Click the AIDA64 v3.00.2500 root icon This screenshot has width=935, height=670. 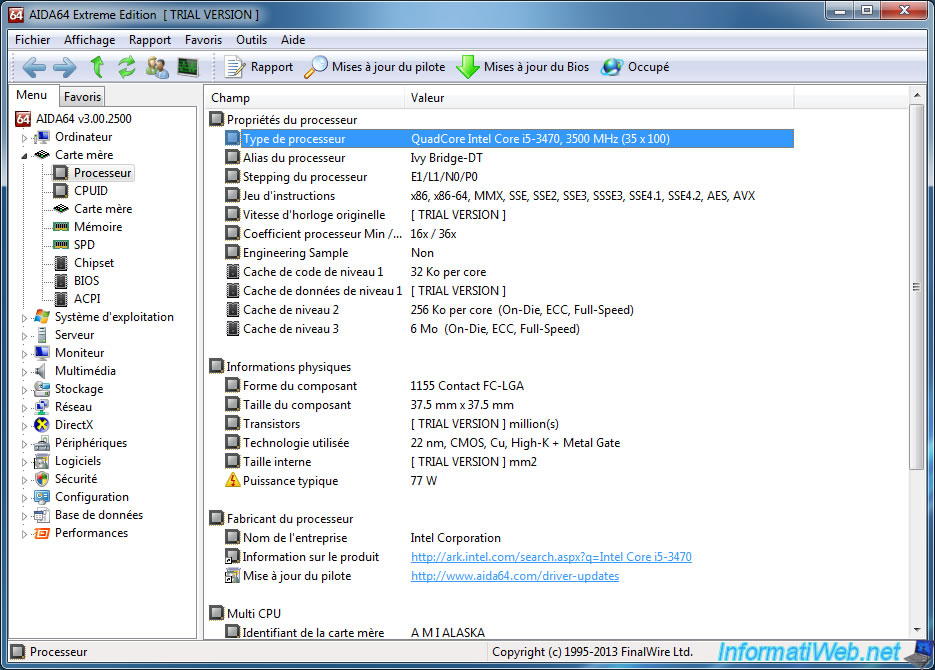click(23, 119)
